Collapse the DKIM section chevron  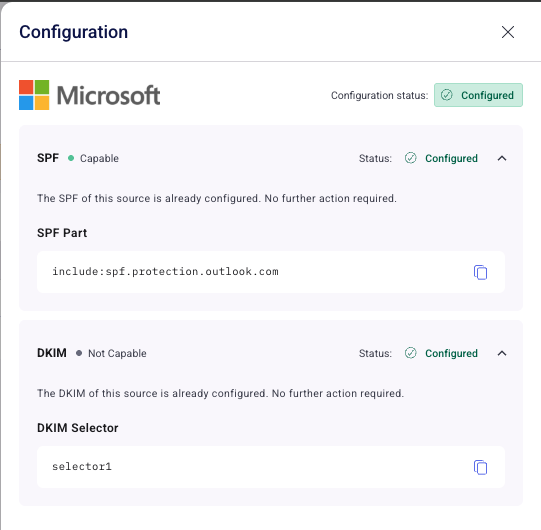tap(502, 353)
